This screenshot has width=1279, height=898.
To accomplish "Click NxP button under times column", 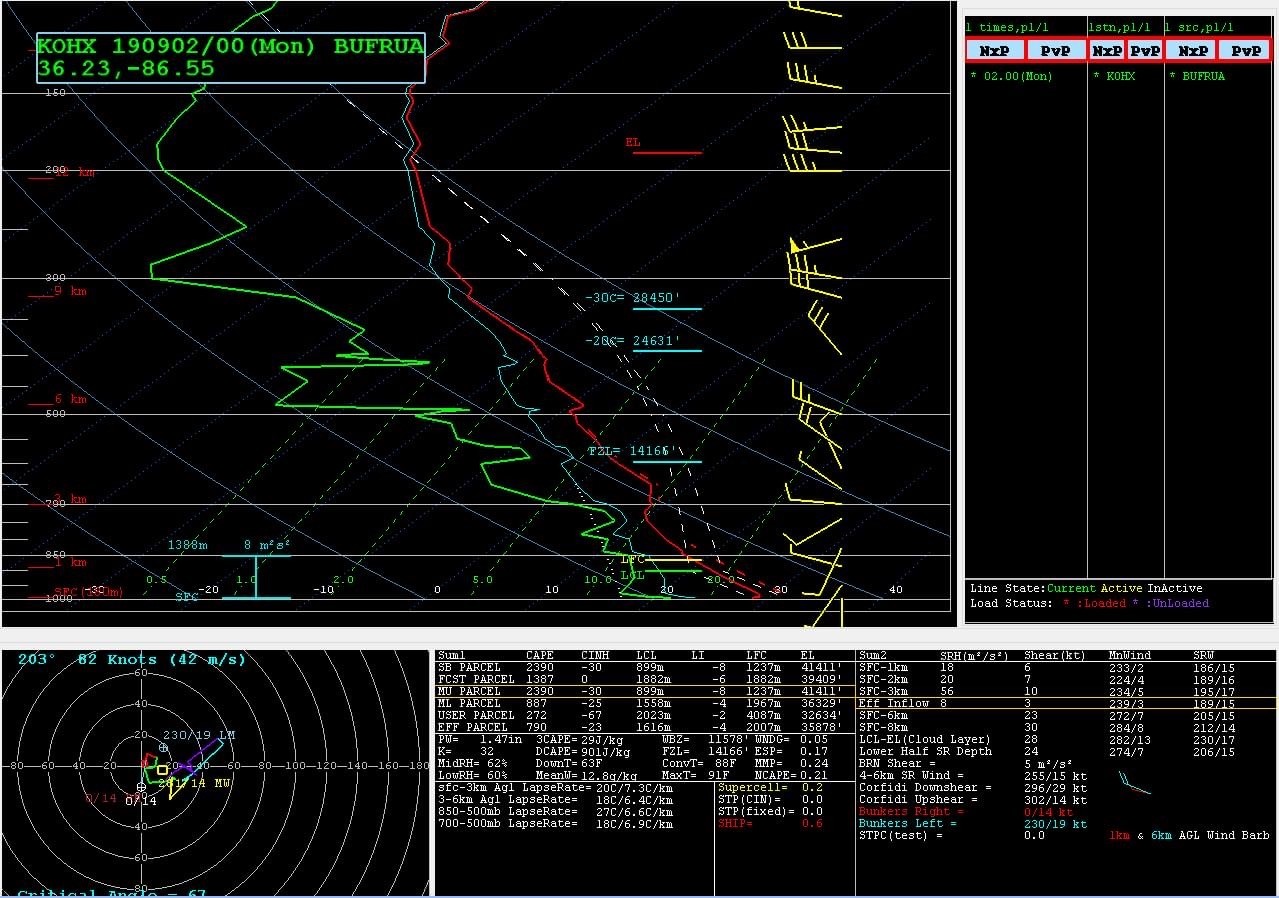I will click(995, 50).
